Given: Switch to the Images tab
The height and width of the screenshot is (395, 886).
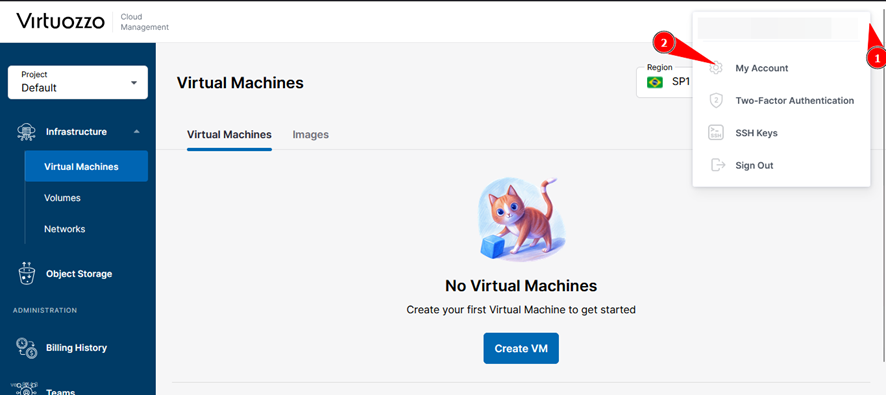Looking at the screenshot, I should pyautogui.click(x=311, y=134).
